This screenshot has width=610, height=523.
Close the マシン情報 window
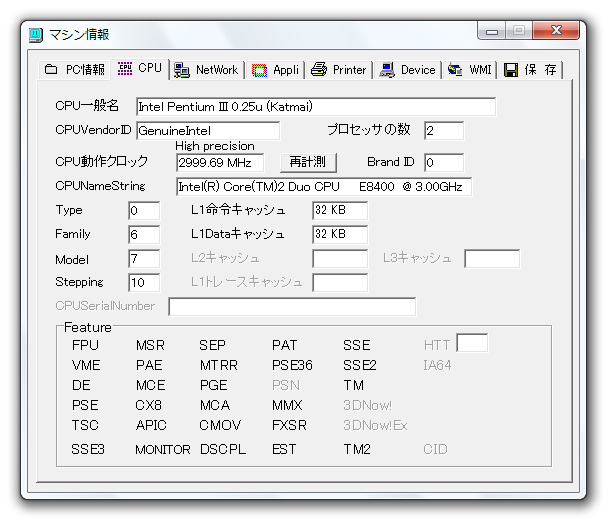(x=556, y=30)
